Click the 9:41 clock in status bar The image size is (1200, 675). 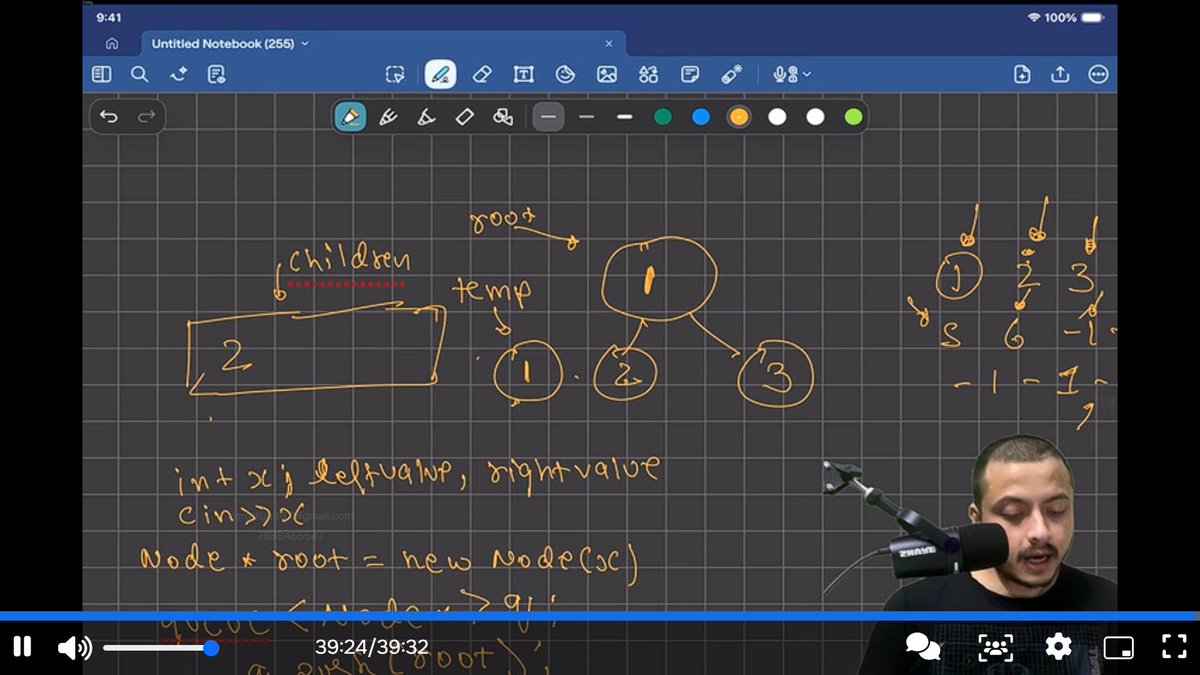pyautogui.click(x=109, y=18)
